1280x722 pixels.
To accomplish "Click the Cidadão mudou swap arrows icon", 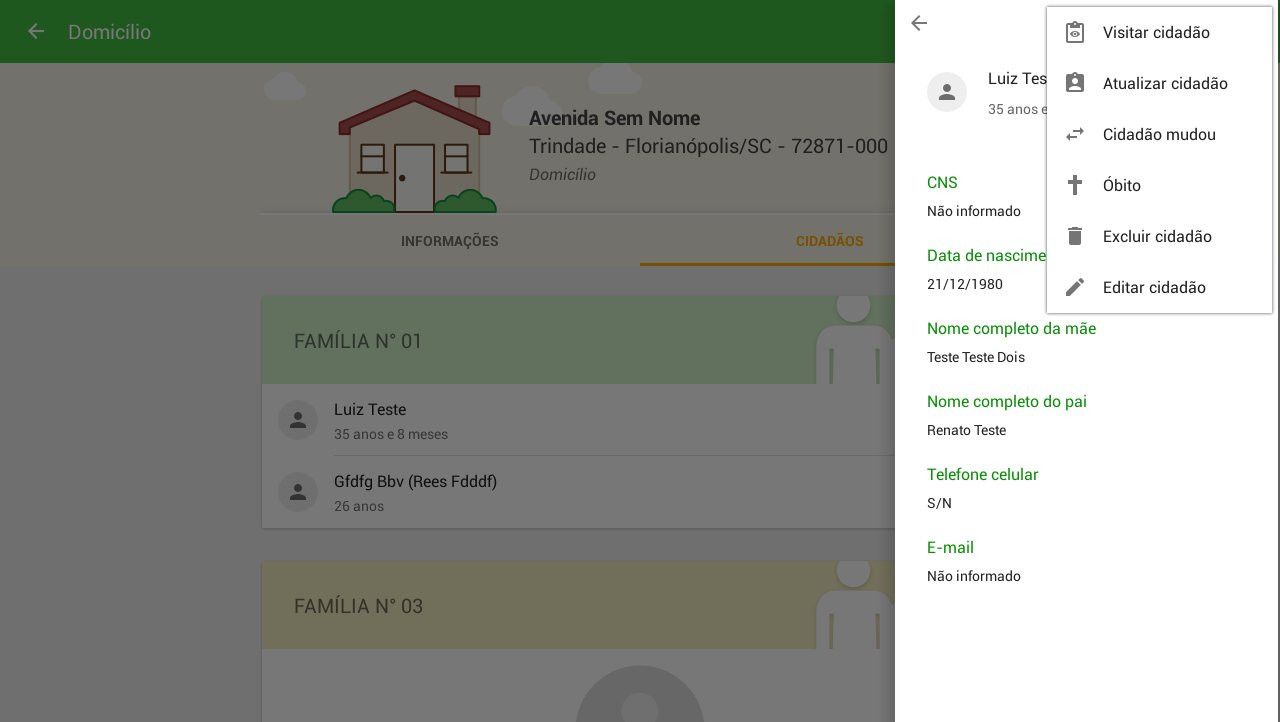I will pyautogui.click(x=1075, y=134).
